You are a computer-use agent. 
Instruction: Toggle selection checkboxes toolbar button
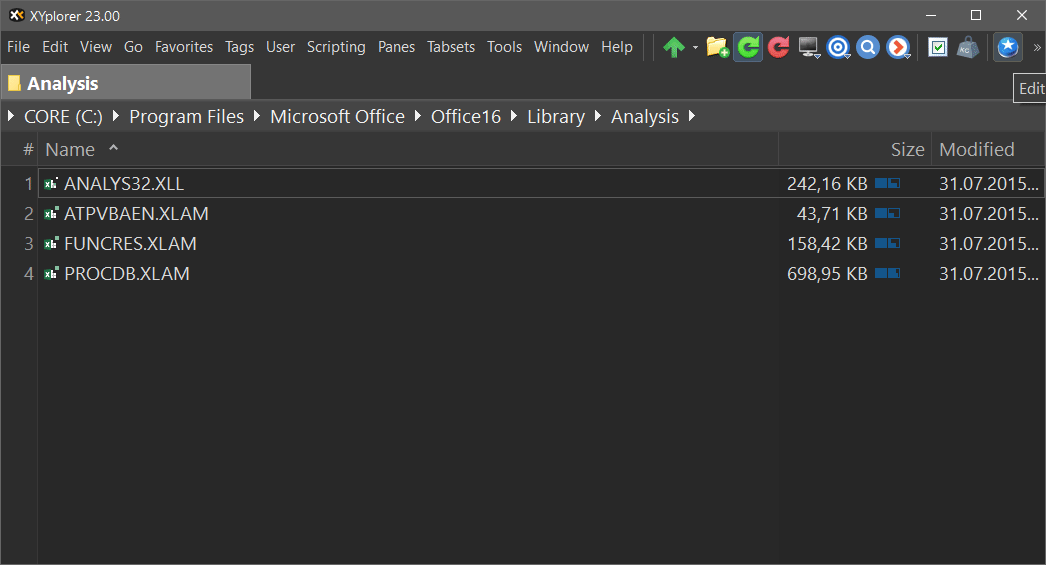pos(937,47)
